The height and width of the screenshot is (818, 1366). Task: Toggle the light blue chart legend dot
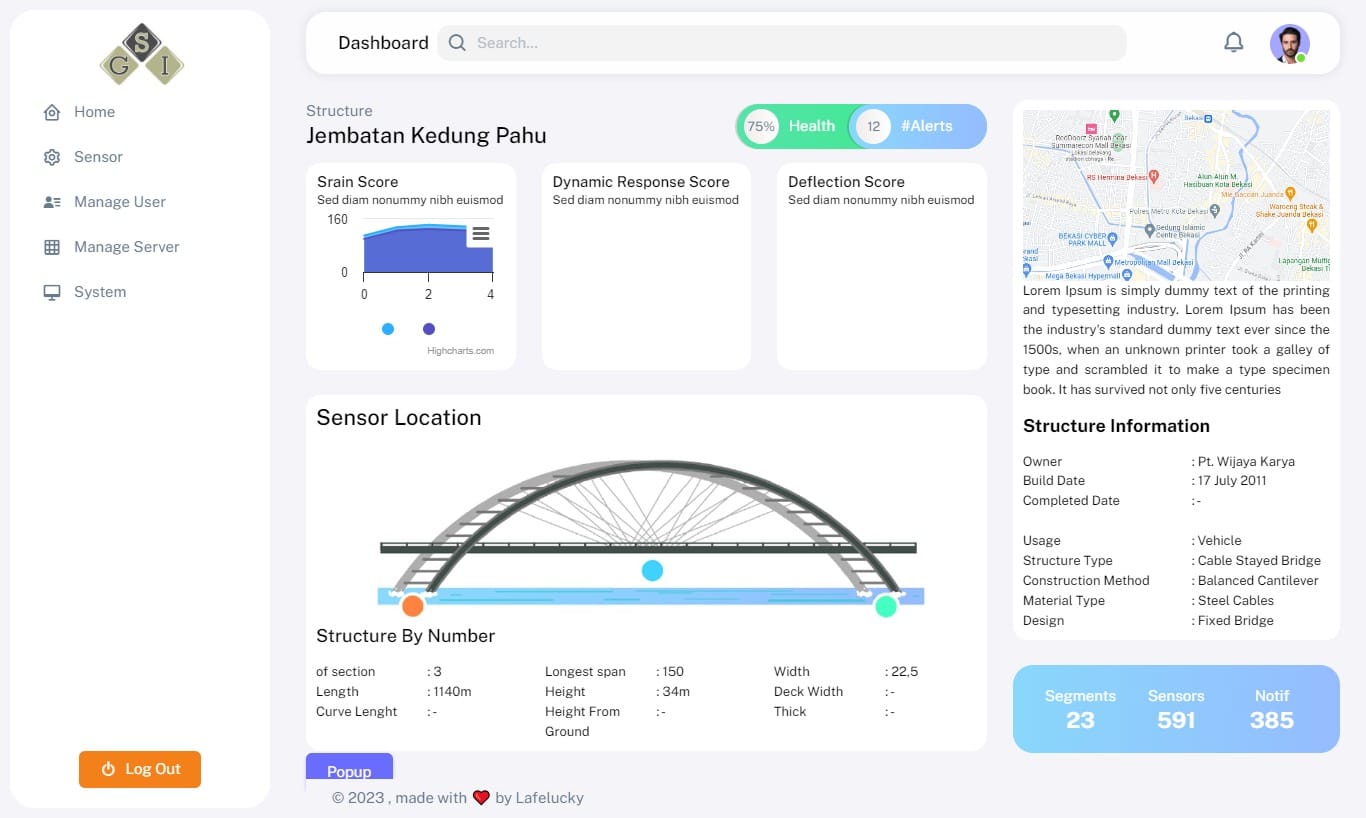388,329
